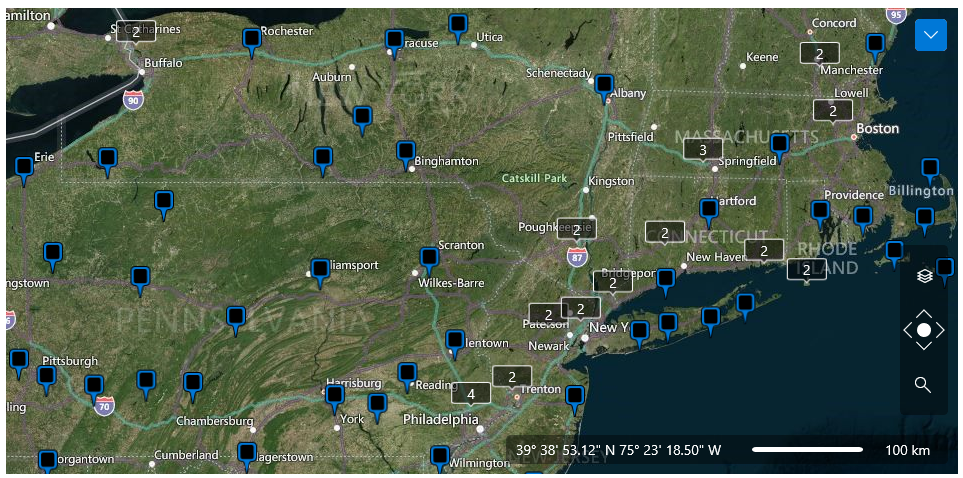Viewport: 963px width, 478px height.
Task: Select the pin left of Erie
Action: pyautogui.click(x=24, y=171)
